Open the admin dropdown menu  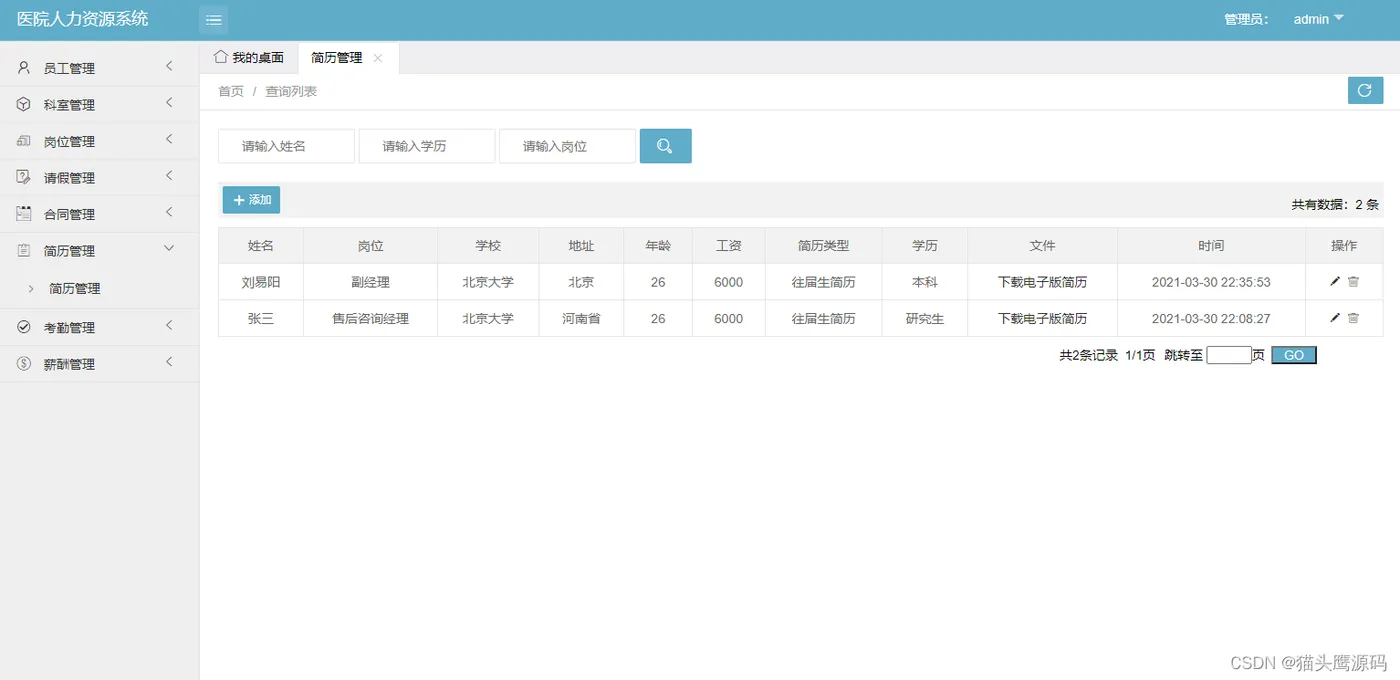[1318, 19]
